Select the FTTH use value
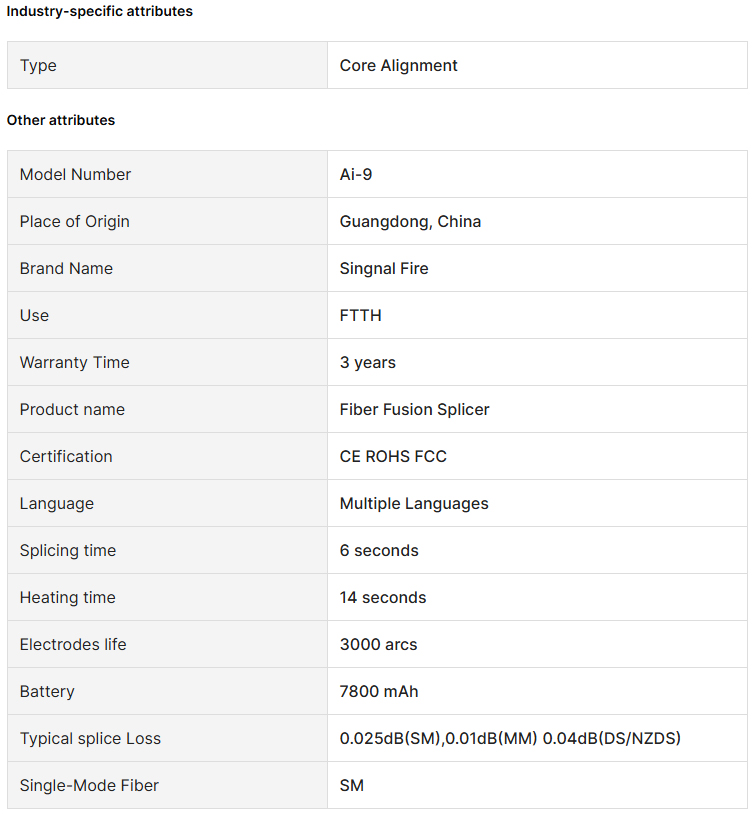Viewport: 753px width, 815px height. pyautogui.click(x=361, y=316)
